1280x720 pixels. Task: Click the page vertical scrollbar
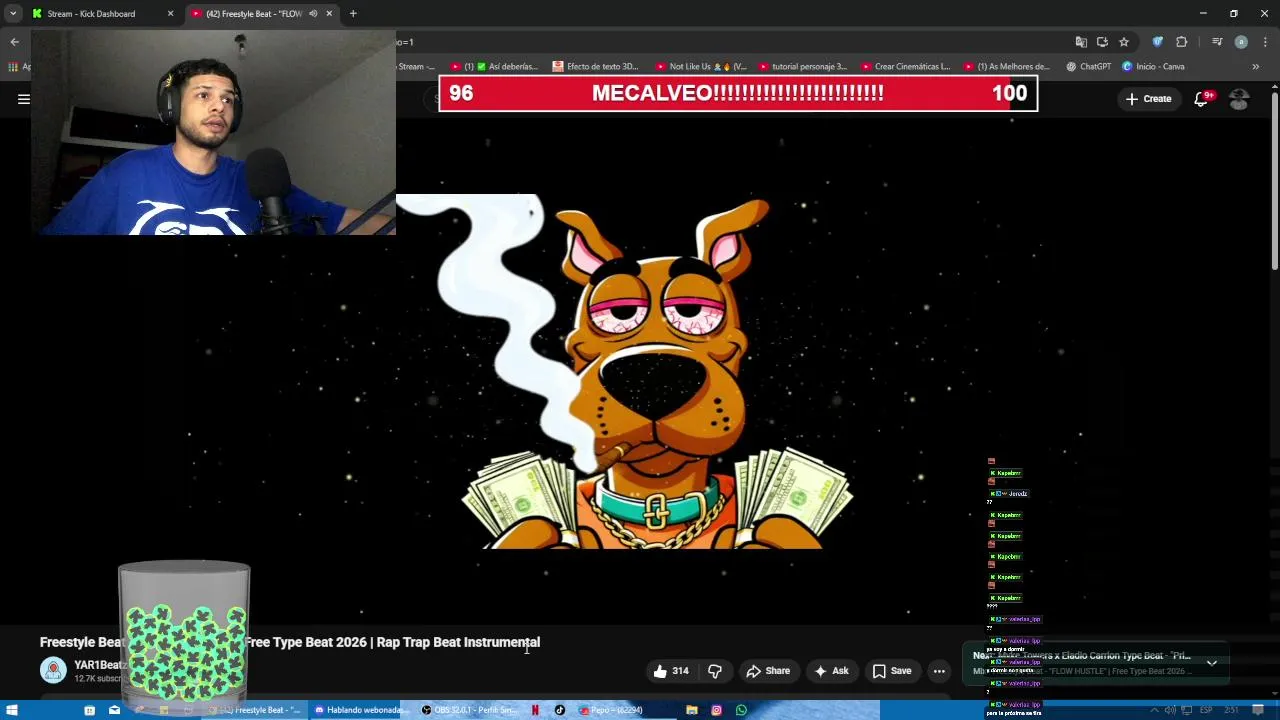[x=1274, y=180]
